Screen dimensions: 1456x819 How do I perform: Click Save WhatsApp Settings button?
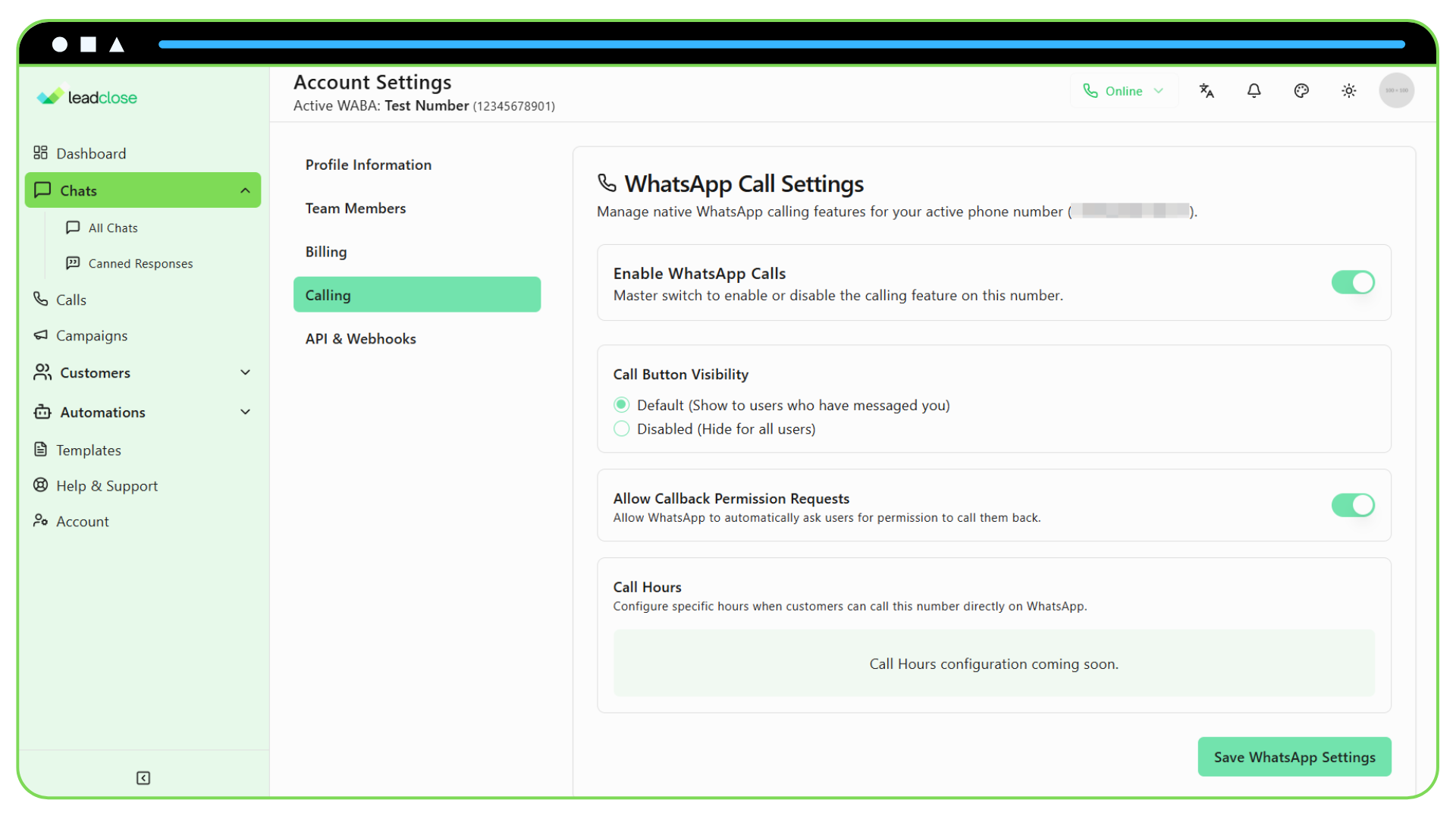coord(1294,757)
